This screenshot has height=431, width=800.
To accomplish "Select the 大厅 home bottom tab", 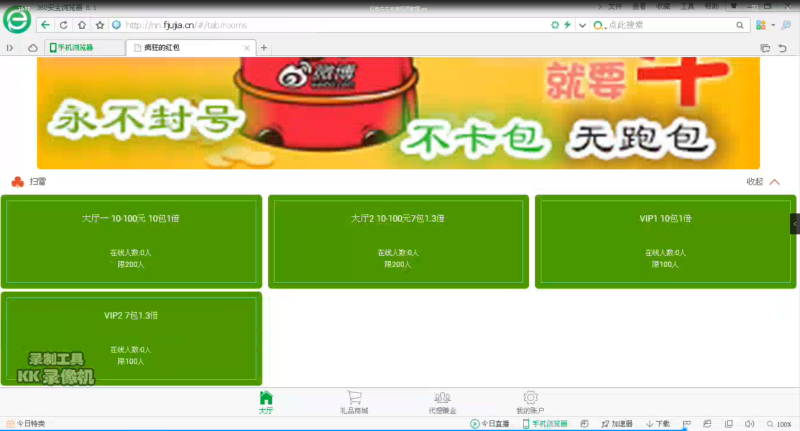I will 266,402.
